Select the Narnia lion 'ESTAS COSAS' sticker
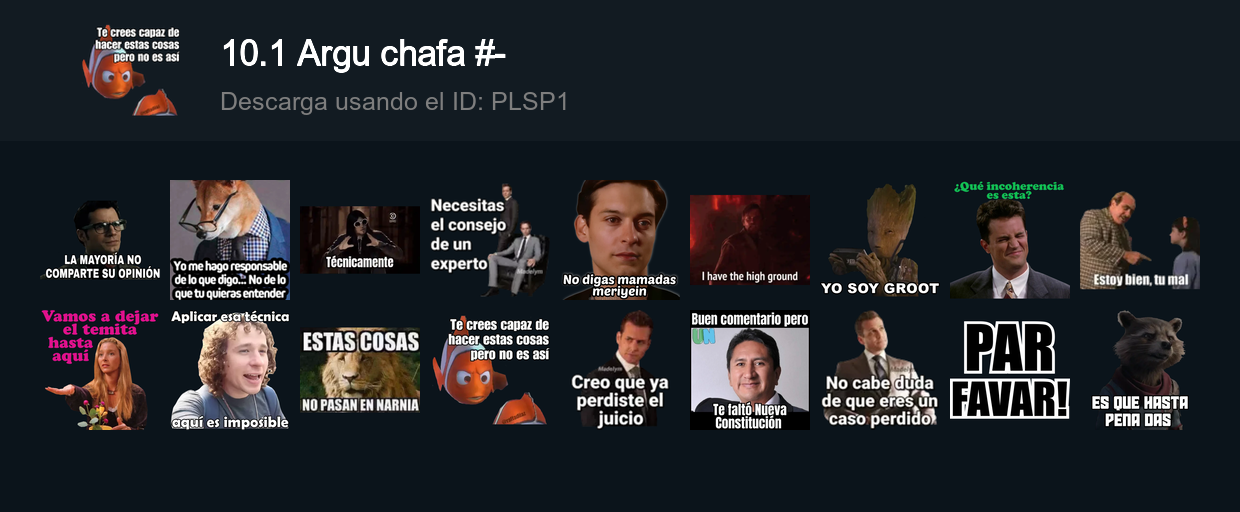 [x=360, y=370]
